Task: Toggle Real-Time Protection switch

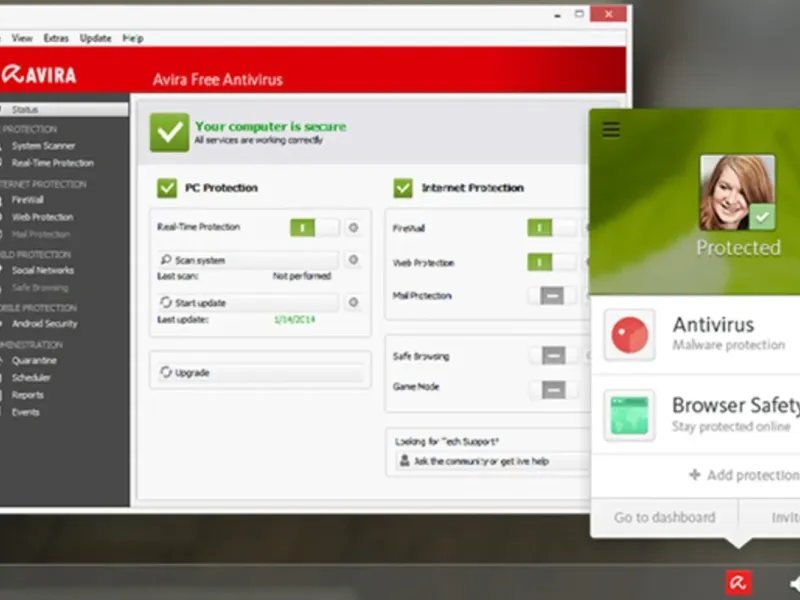Action: click(x=314, y=228)
